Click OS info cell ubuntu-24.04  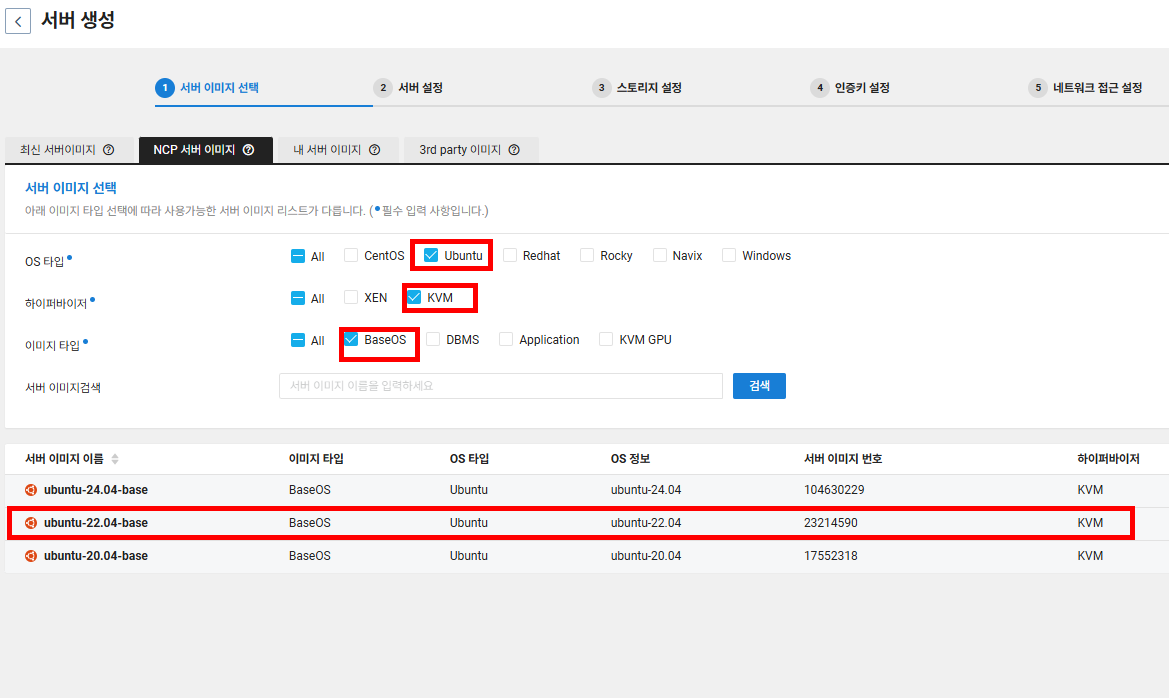tap(646, 490)
